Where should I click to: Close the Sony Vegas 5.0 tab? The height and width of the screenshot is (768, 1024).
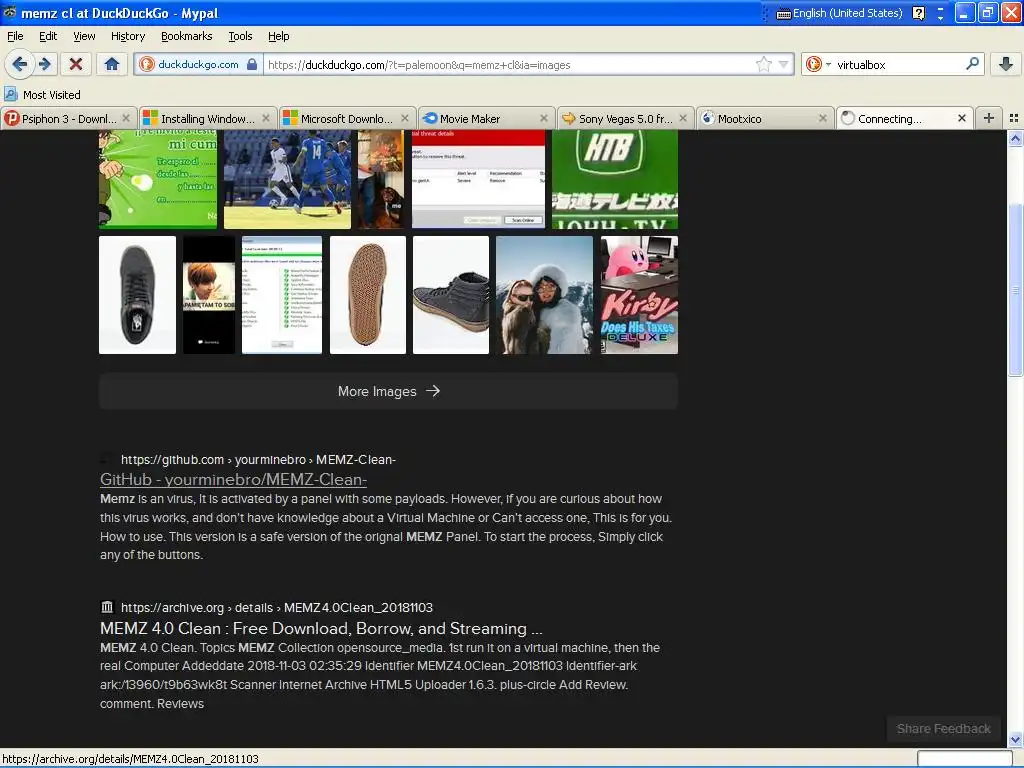pos(683,118)
